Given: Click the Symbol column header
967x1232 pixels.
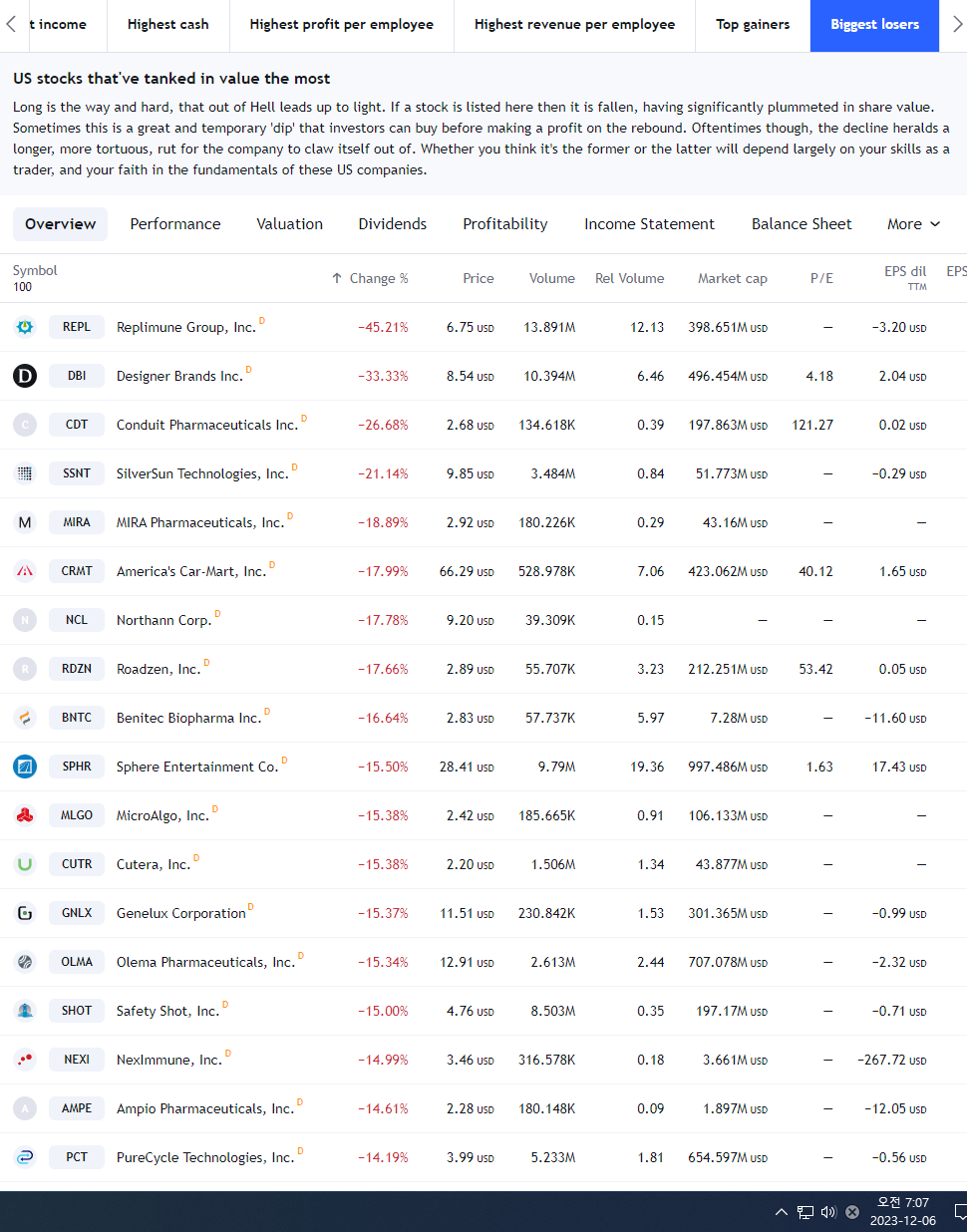Looking at the screenshot, I should (35, 270).
